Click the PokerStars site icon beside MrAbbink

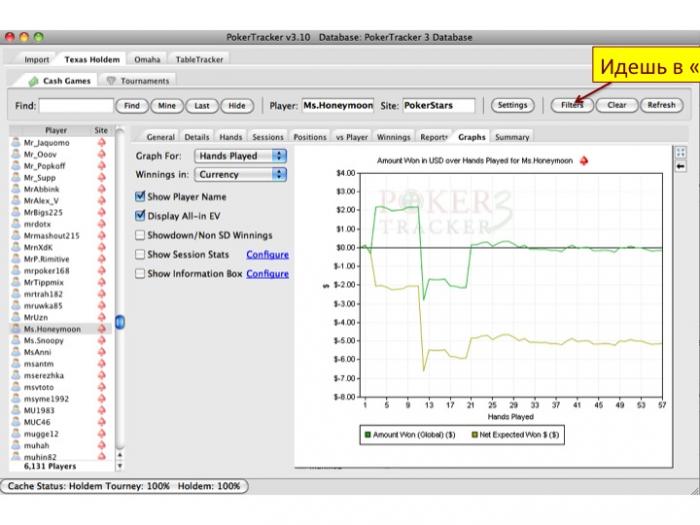click(x=102, y=189)
